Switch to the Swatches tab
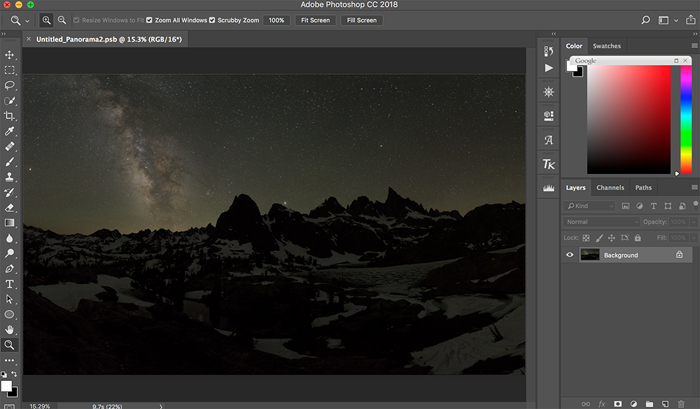 pos(606,46)
